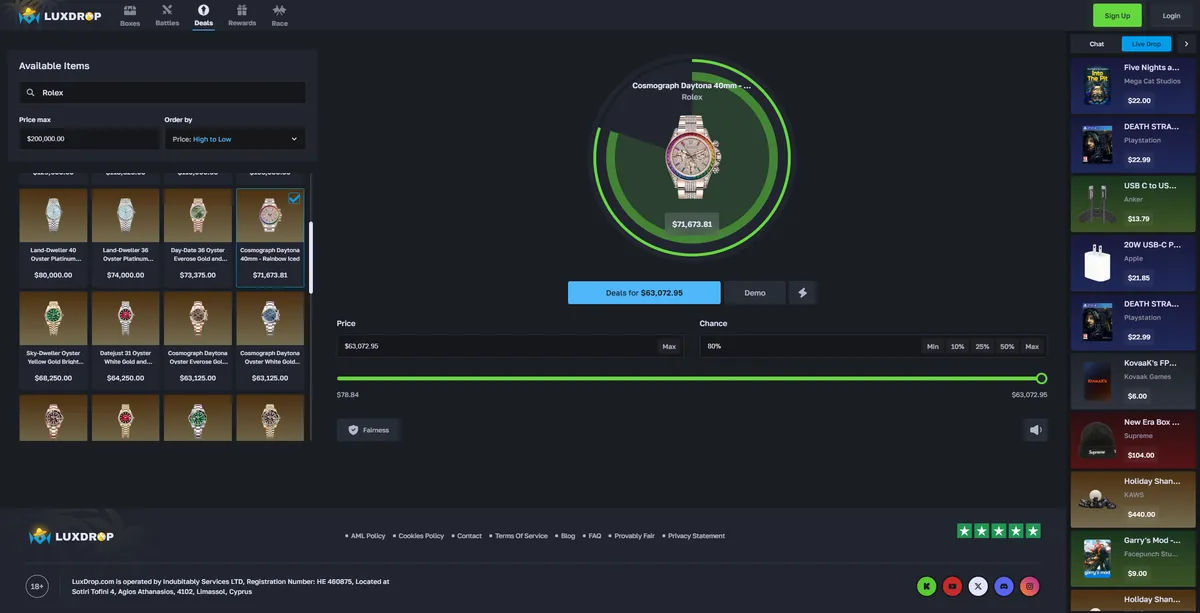Select the Cosmograph Daytona Oyster White Gold watch

tap(270, 340)
